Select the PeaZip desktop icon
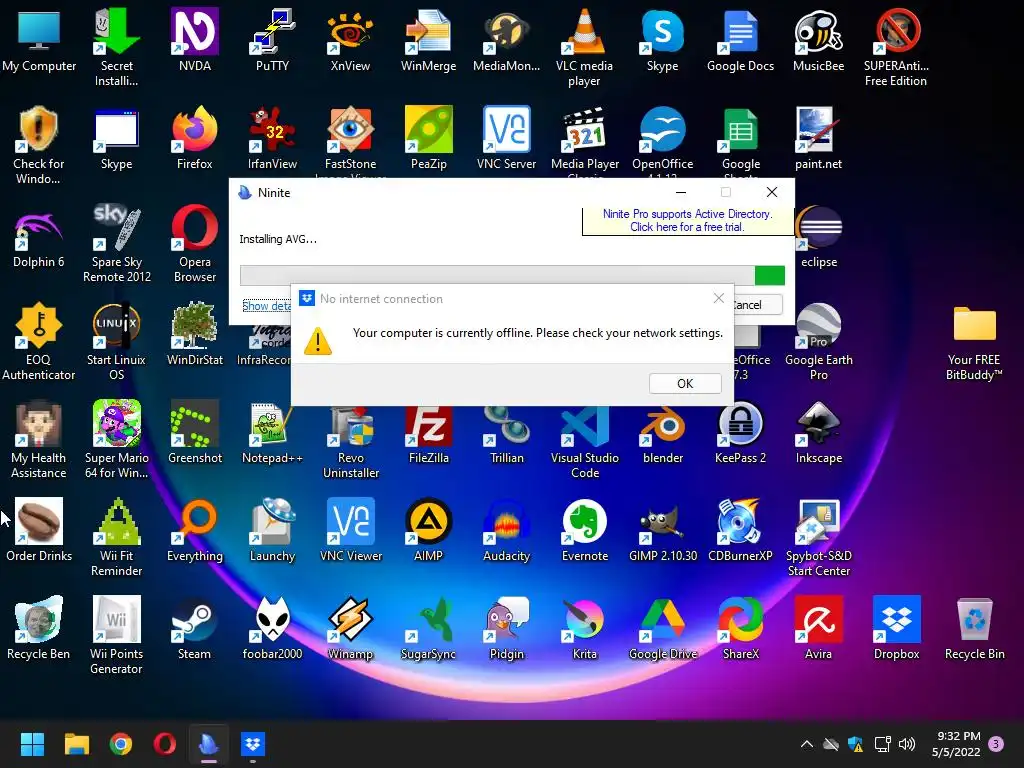The image size is (1024, 768). tap(428, 137)
